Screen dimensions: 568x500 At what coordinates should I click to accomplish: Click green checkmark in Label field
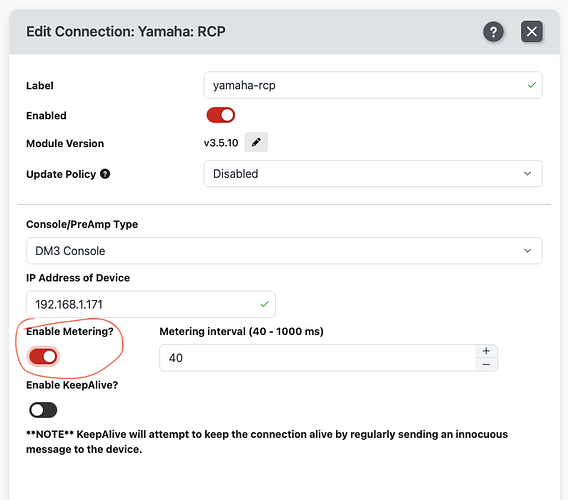point(532,85)
